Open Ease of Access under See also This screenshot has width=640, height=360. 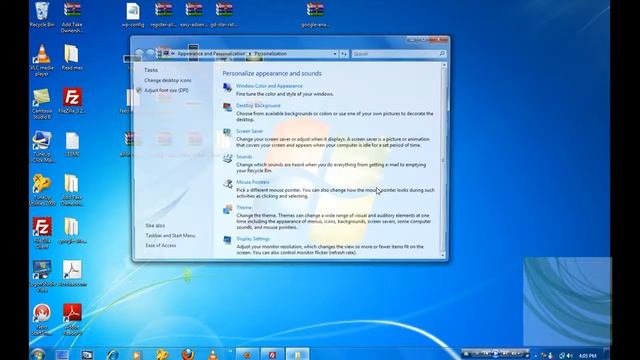tap(161, 245)
